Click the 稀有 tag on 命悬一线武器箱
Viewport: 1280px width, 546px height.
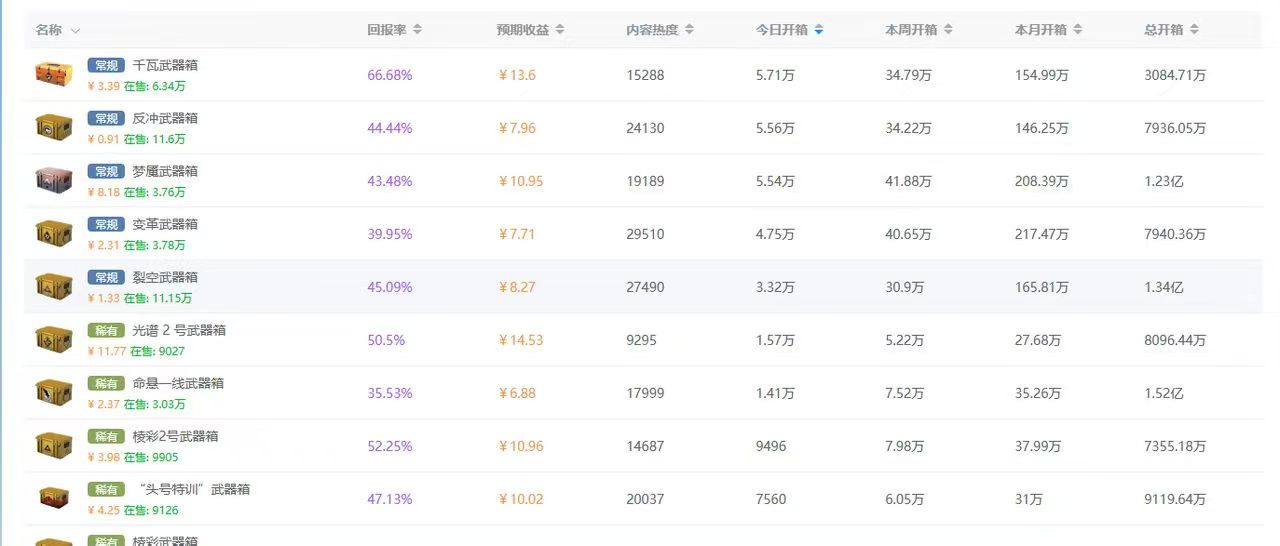[x=106, y=383]
